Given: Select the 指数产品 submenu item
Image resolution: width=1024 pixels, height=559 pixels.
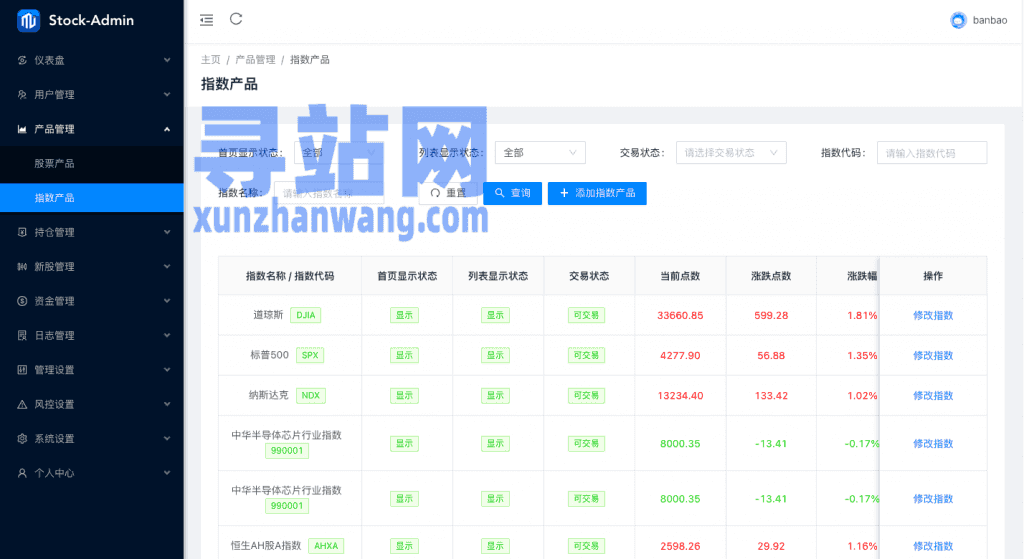Looking at the screenshot, I should 91,198.
